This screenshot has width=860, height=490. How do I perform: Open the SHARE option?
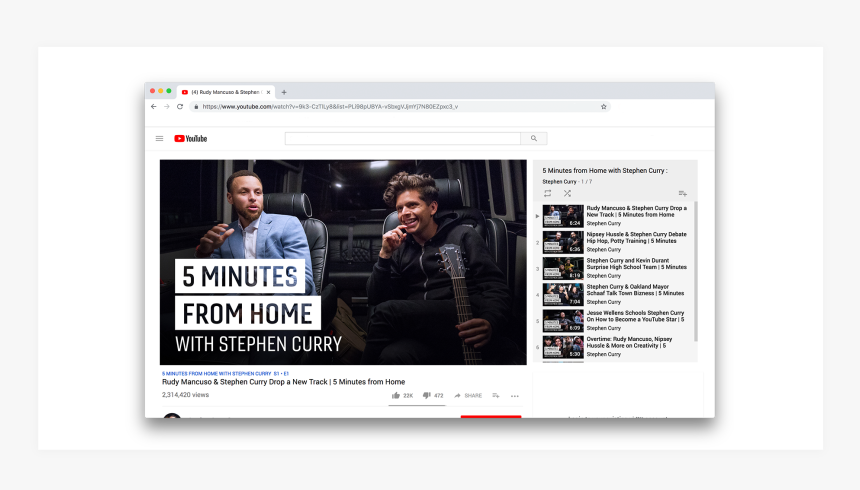[x=468, y=395]
